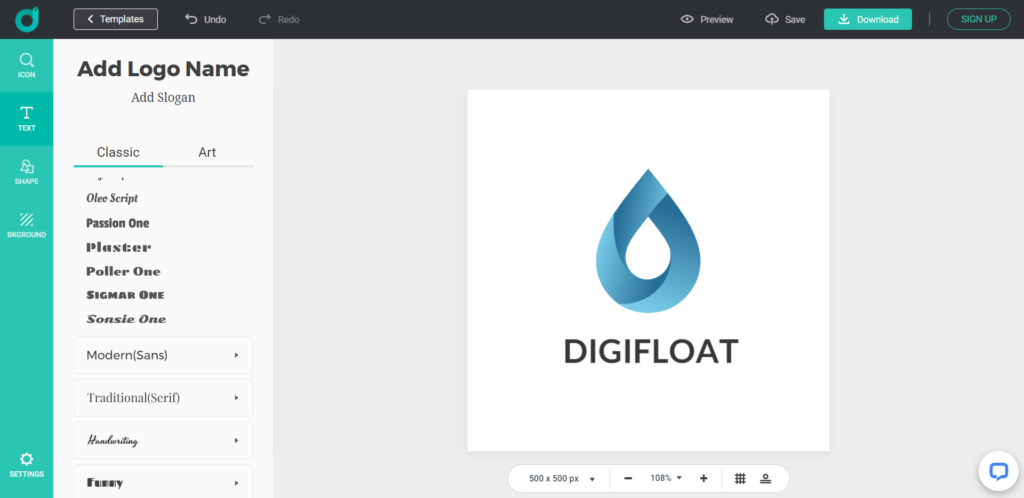Click the zoom out minus icon
The width and height of the screenshot is (1024, 498).
pos(628,478)
